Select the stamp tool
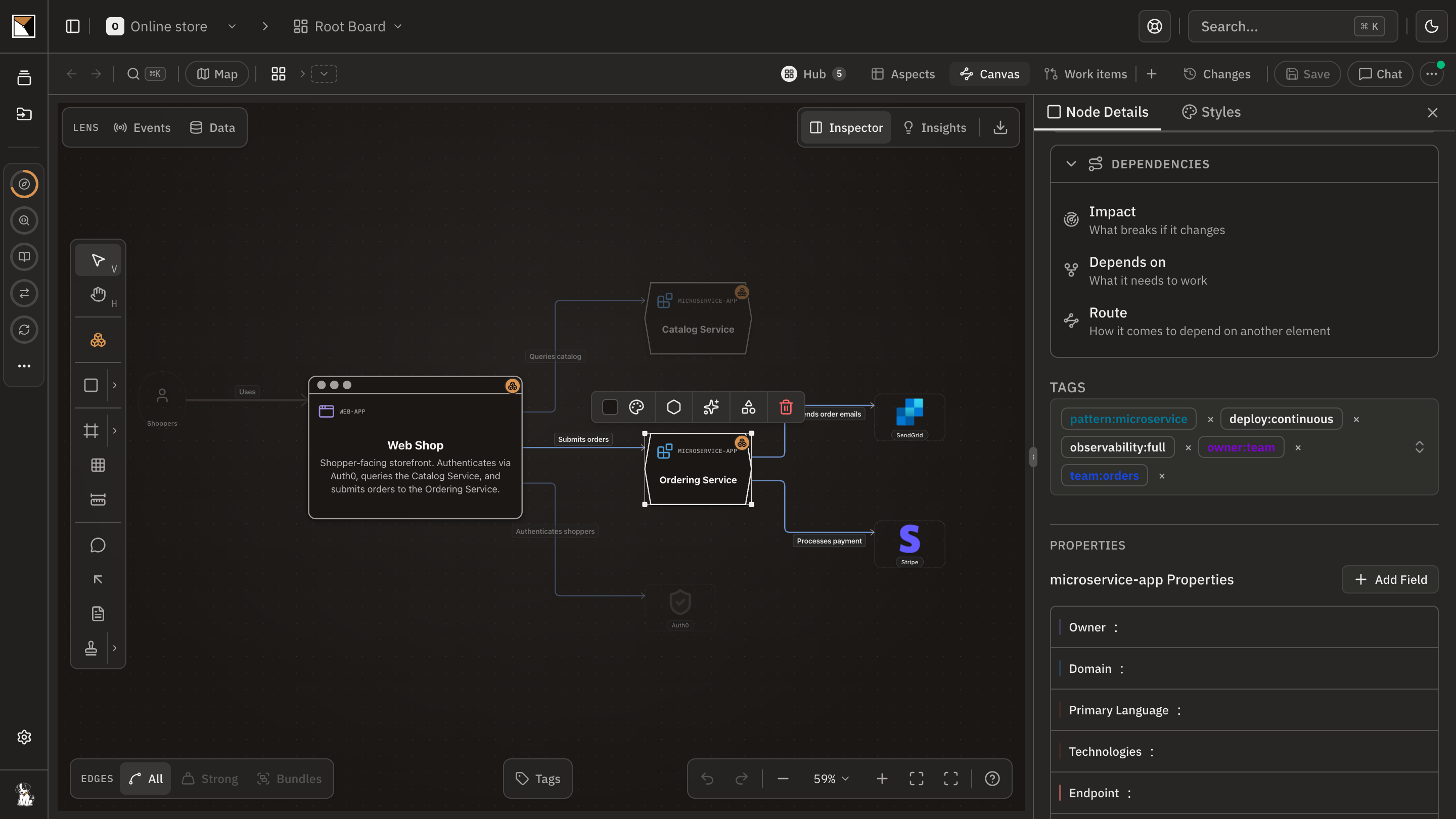 pos(91,648)
